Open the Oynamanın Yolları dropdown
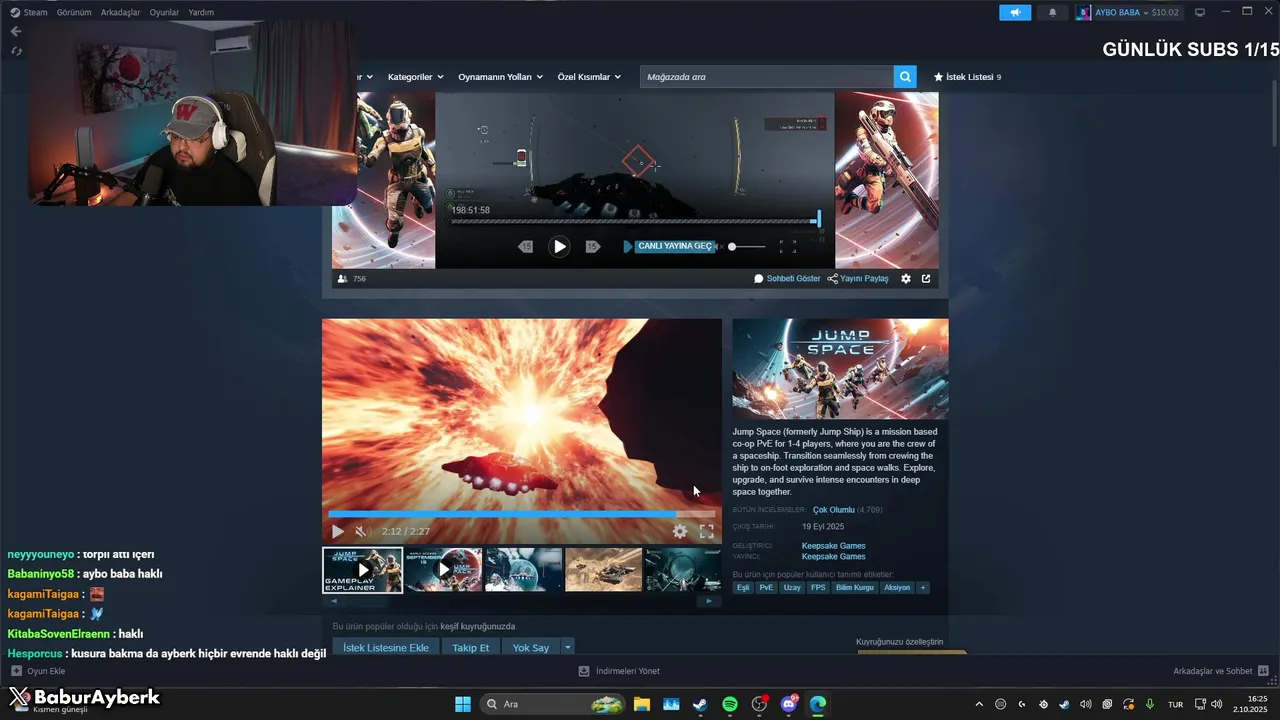Image resolution: width=1280 pixels, height=720 pixels. tap(500, 77)
